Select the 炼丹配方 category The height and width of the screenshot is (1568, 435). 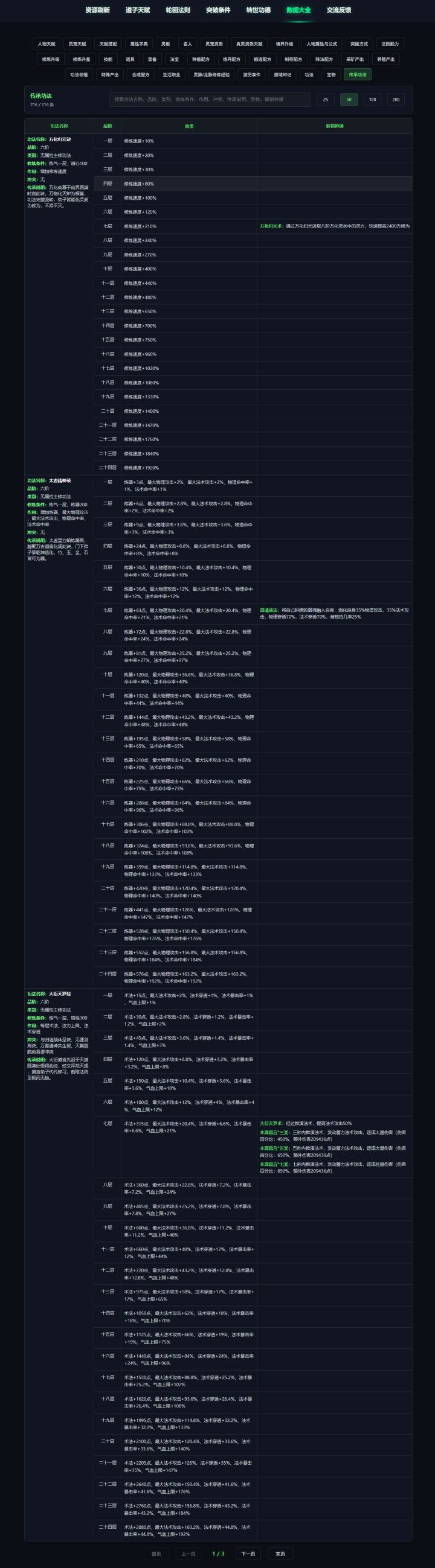tap(231, 60)
